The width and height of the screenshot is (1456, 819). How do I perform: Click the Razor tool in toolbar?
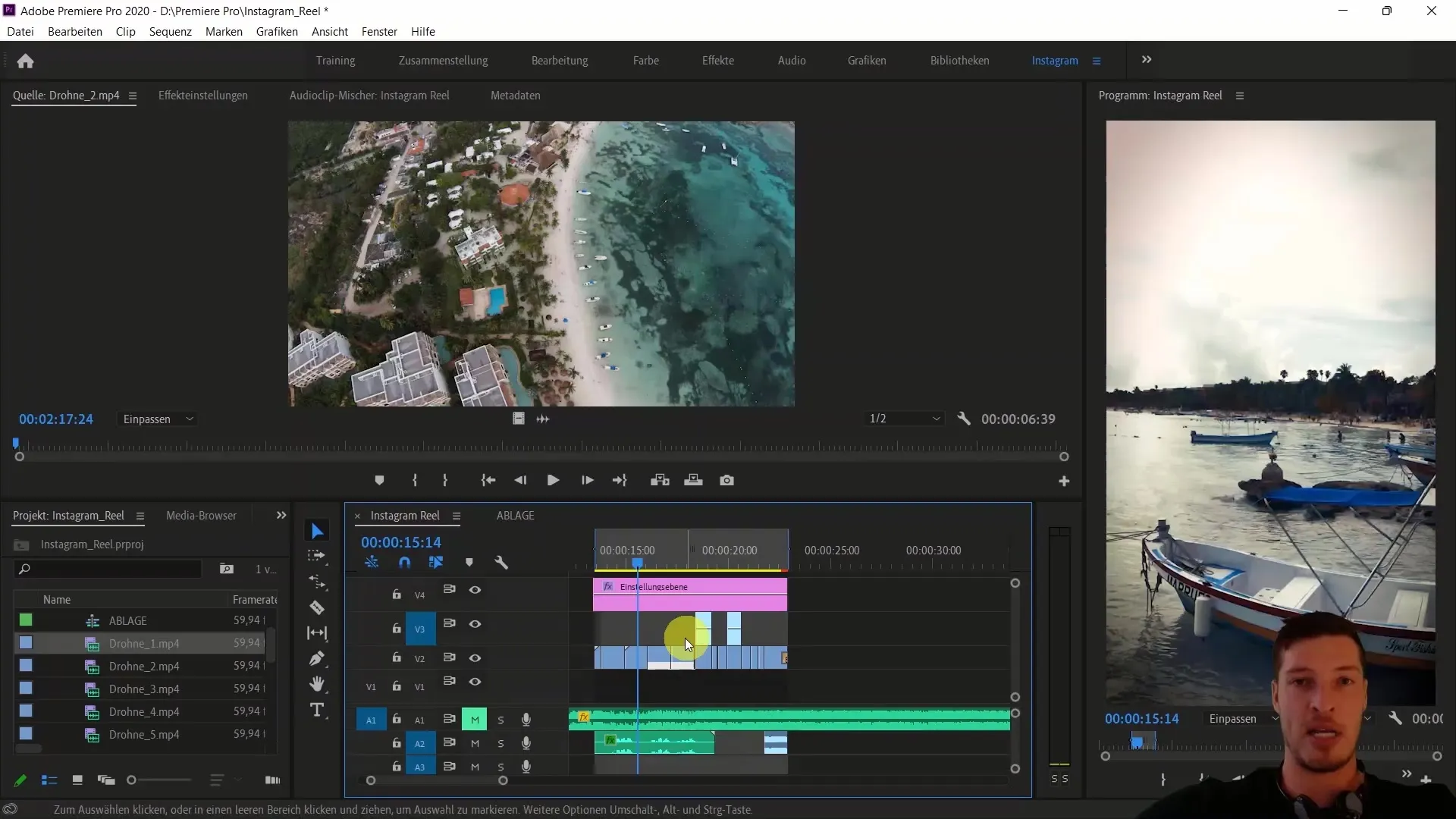click(x=318, y=608)
